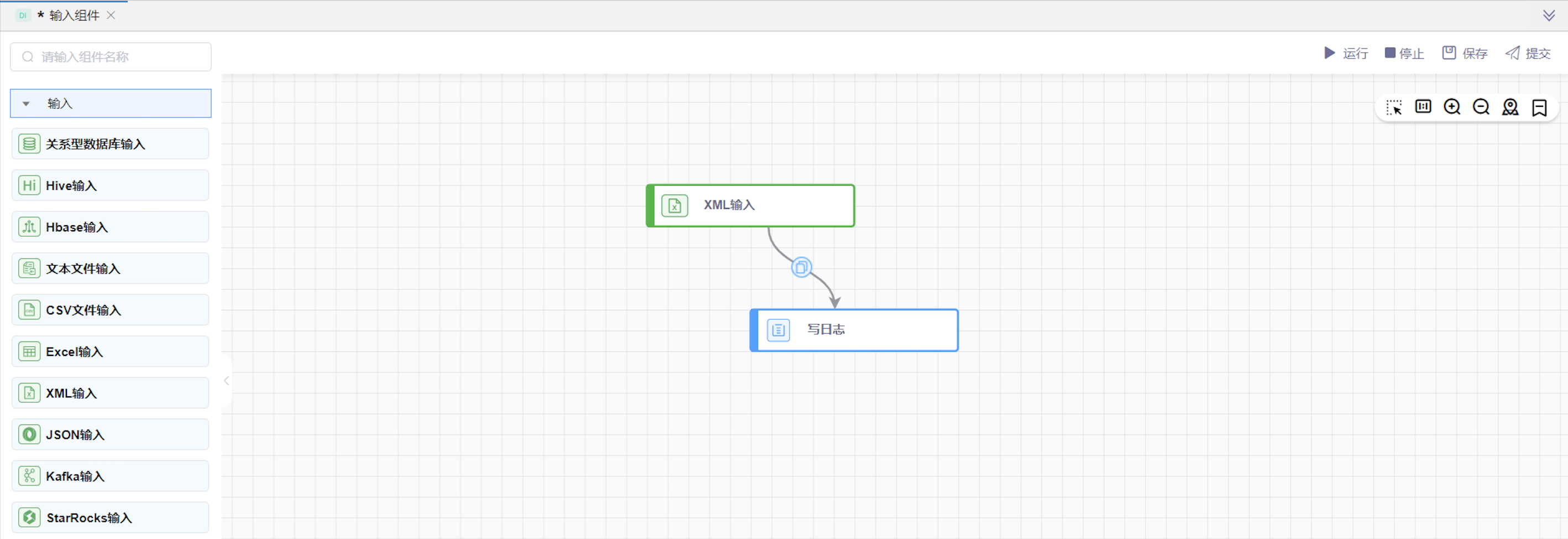
Task: Collapse the 输入 component category
Action: [26, 104]
